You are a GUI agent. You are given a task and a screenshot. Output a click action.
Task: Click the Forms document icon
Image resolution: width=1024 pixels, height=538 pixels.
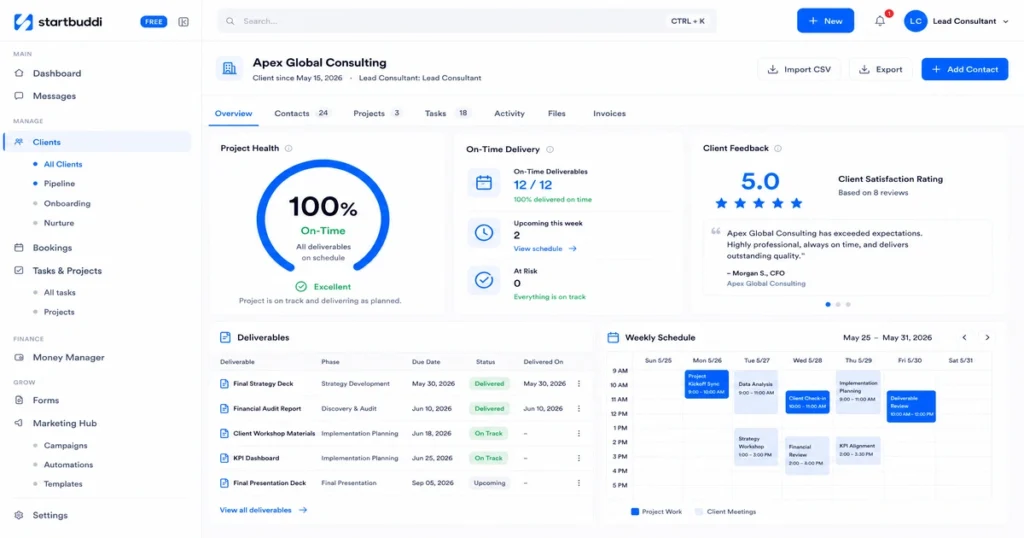[19, 400]
